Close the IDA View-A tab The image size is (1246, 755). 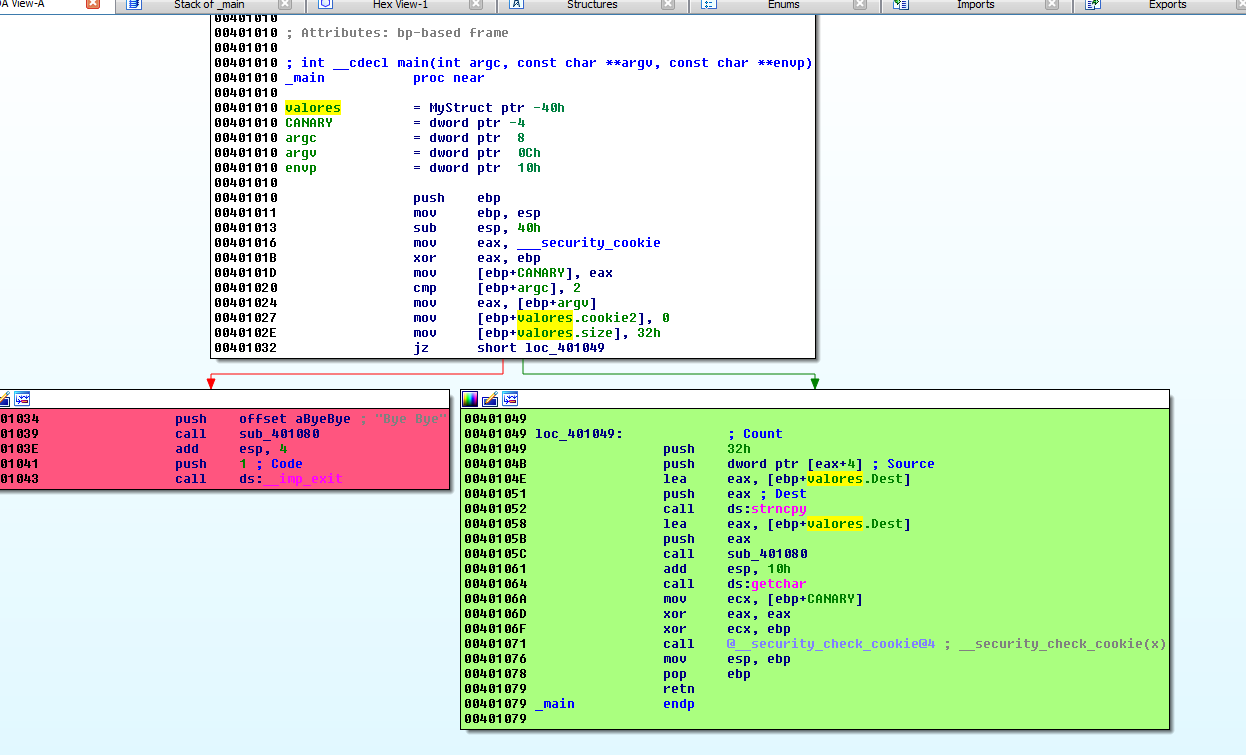coord(93,5)
